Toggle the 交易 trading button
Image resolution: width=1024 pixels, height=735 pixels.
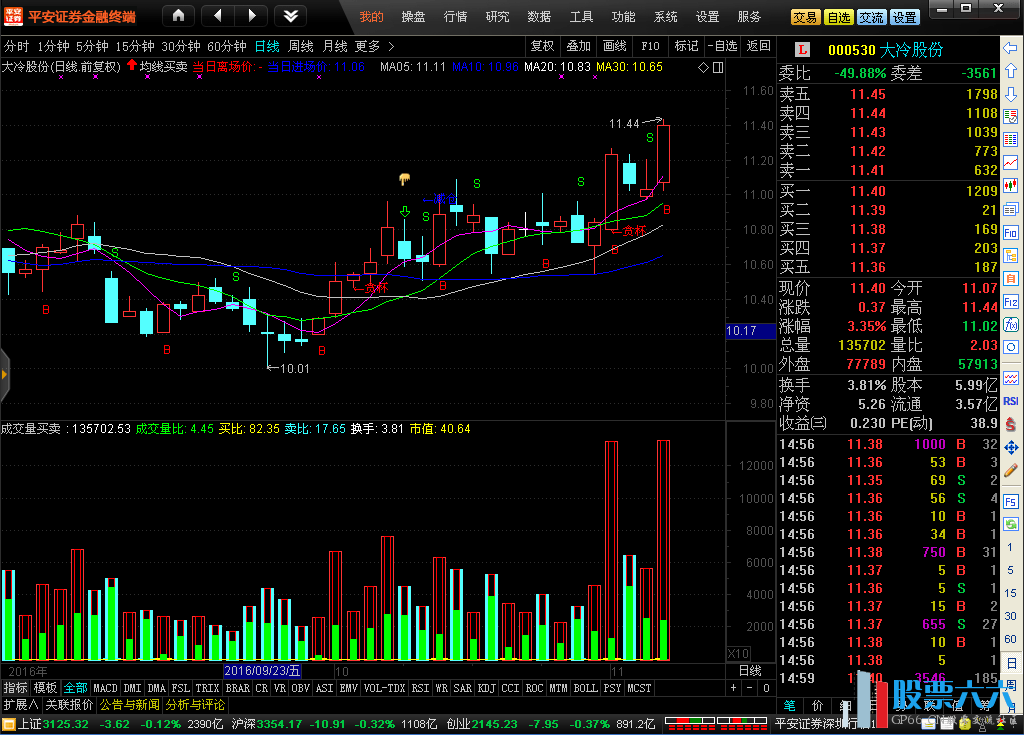tap(805, 17)
